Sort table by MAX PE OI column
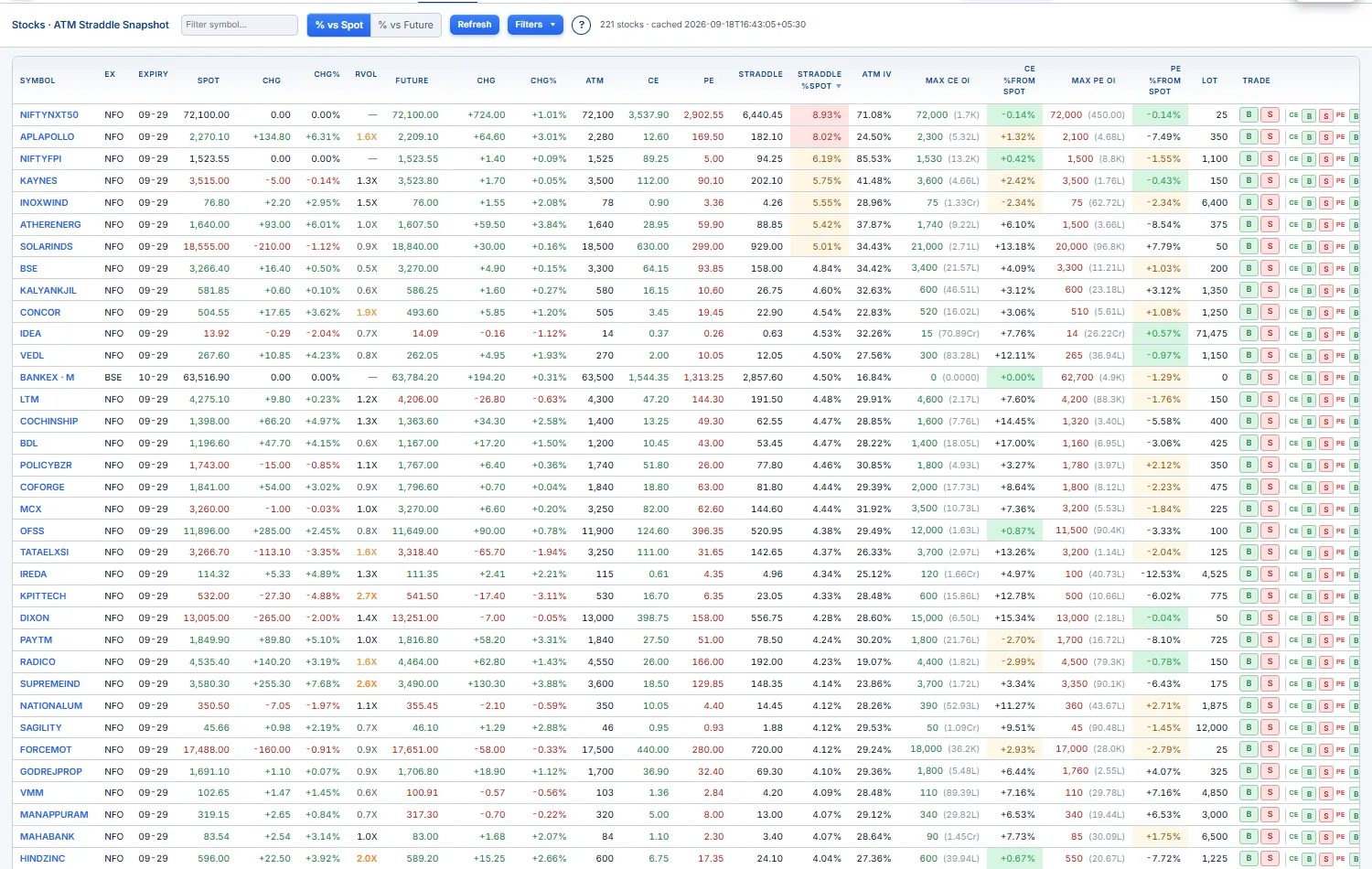The width and height of the screenshot is (1372, 869). pyautogui.click(x=1093, y=80)
